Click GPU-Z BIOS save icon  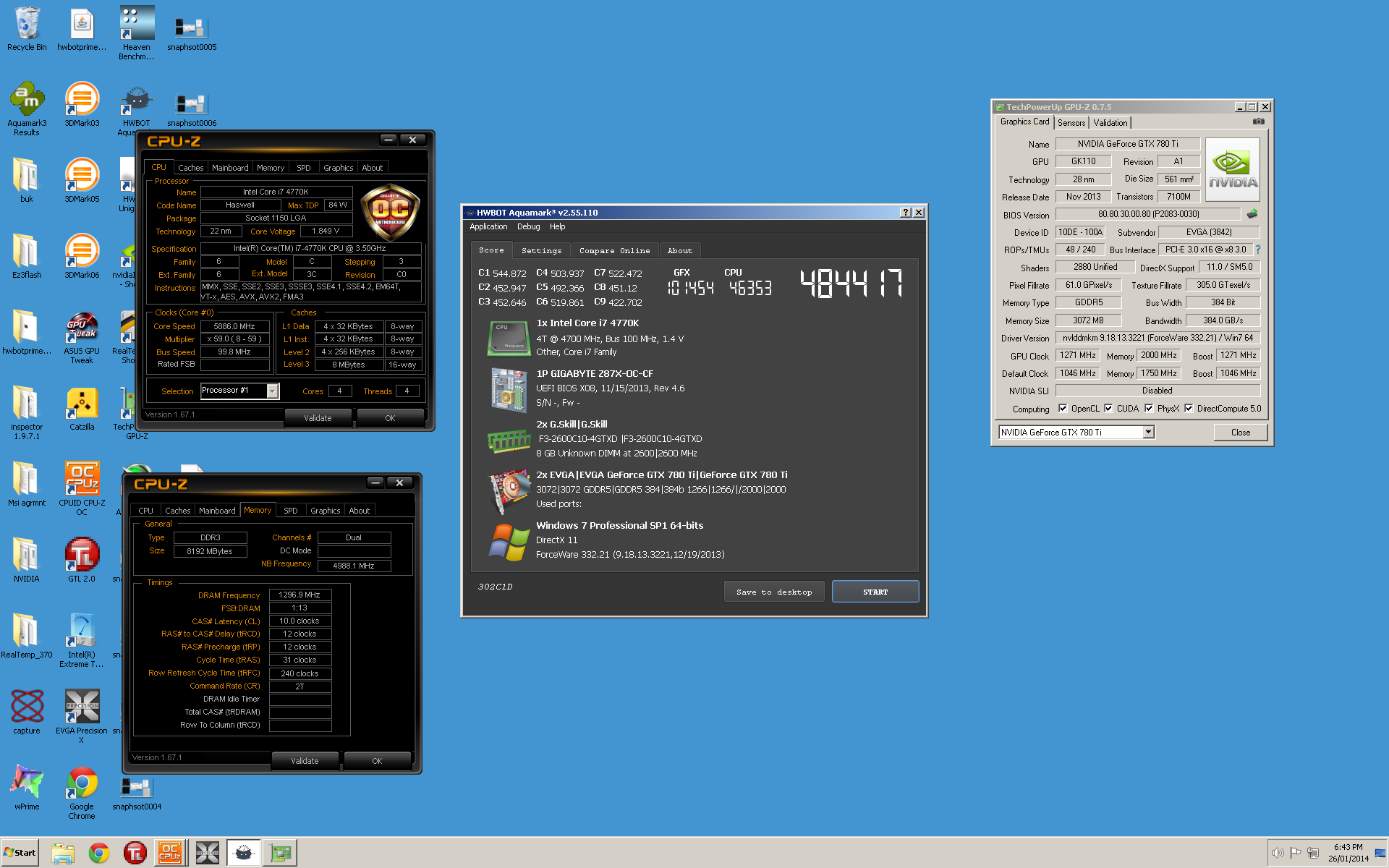click(x=1252, y=214)
